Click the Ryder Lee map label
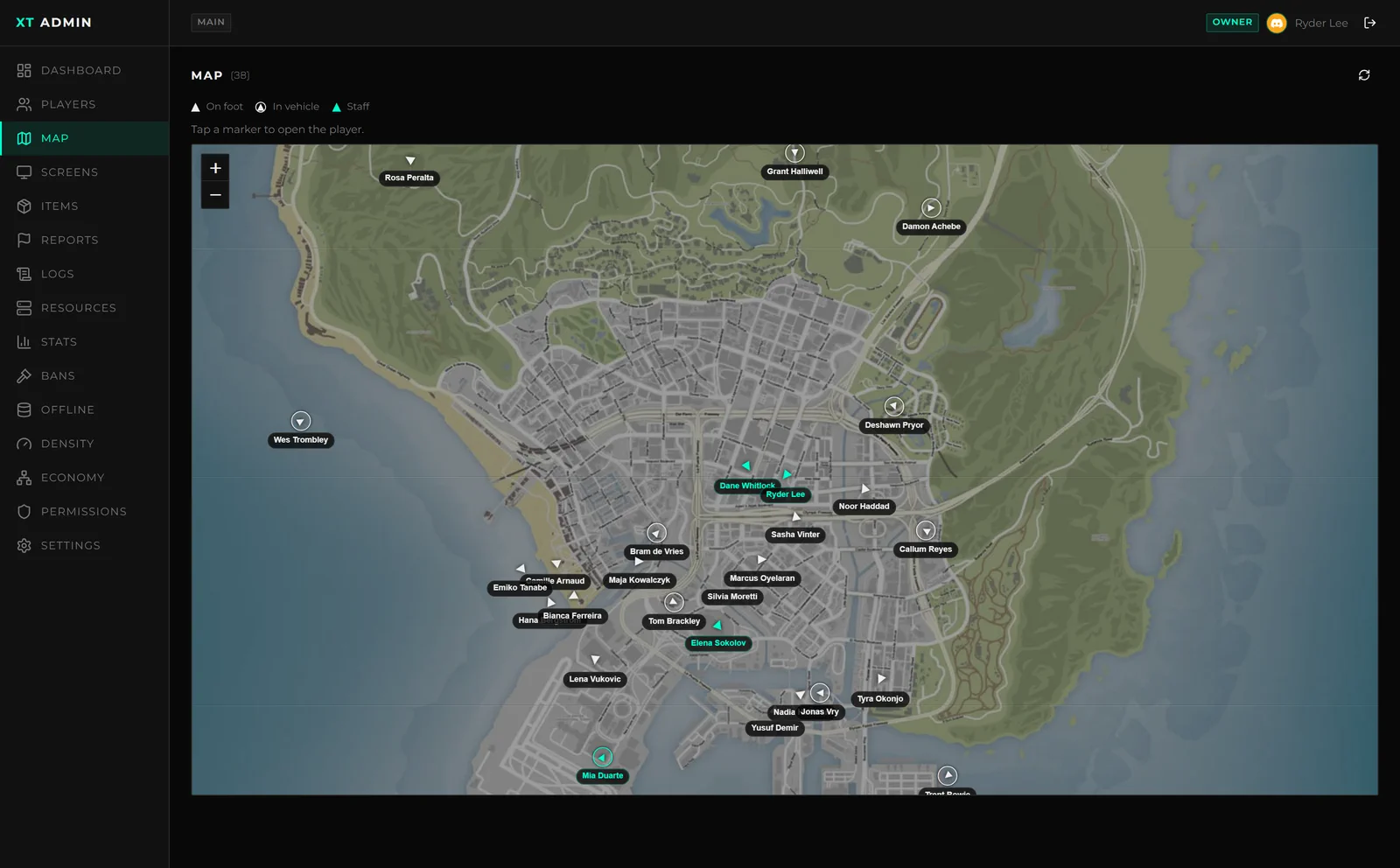 (786, 494)
